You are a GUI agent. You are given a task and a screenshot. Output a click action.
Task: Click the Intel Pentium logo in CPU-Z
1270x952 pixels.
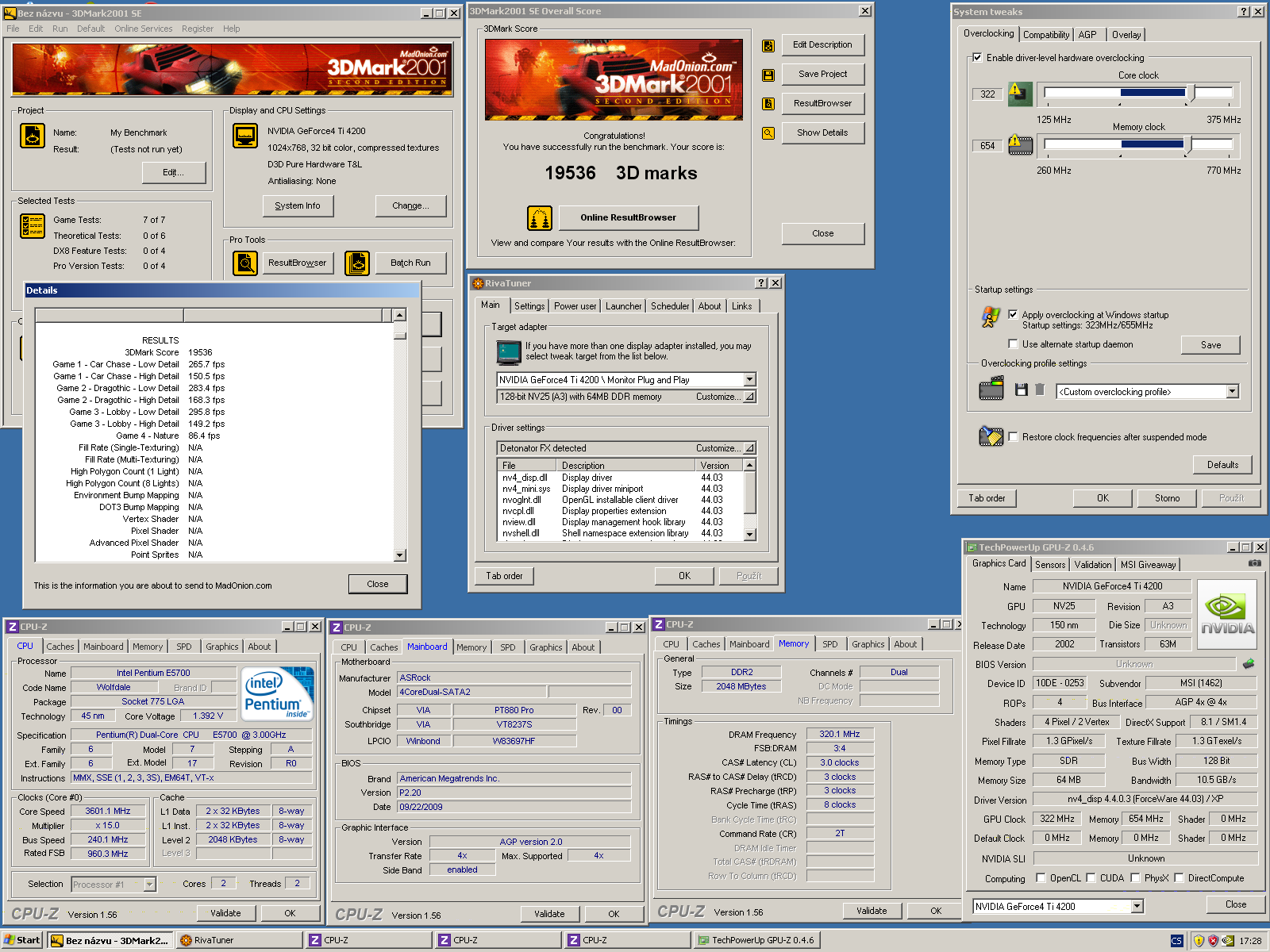click(276, 694)
